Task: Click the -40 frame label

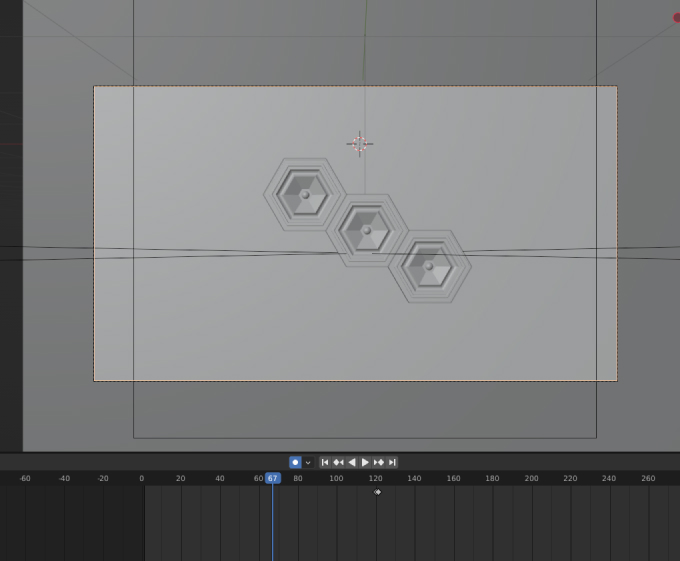Action: point(64,478)
